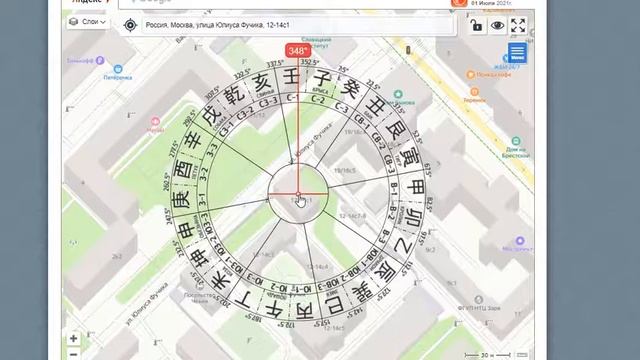
Task: Zoom out with the minus button
Action: tap(73, 354)
